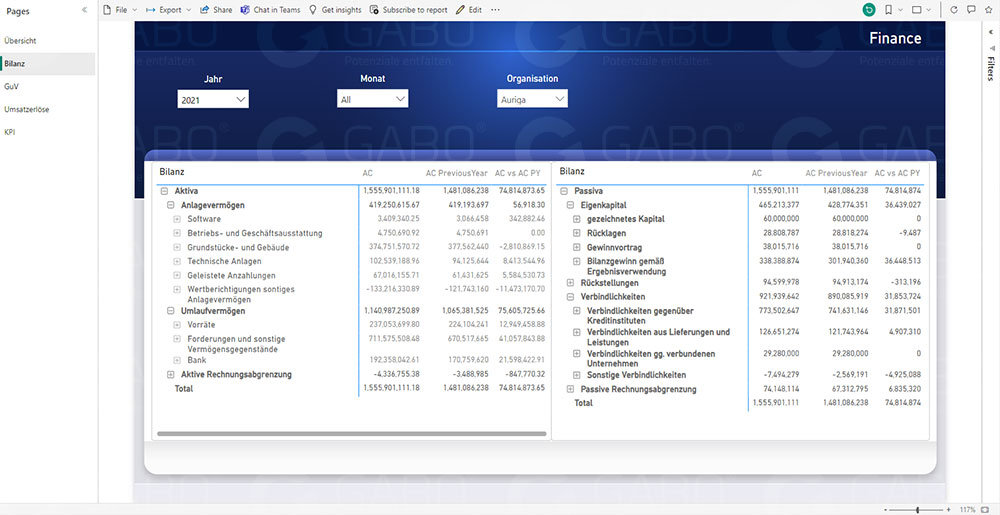Open the Jahr dropdown showing 2021

tap(213, 99)
